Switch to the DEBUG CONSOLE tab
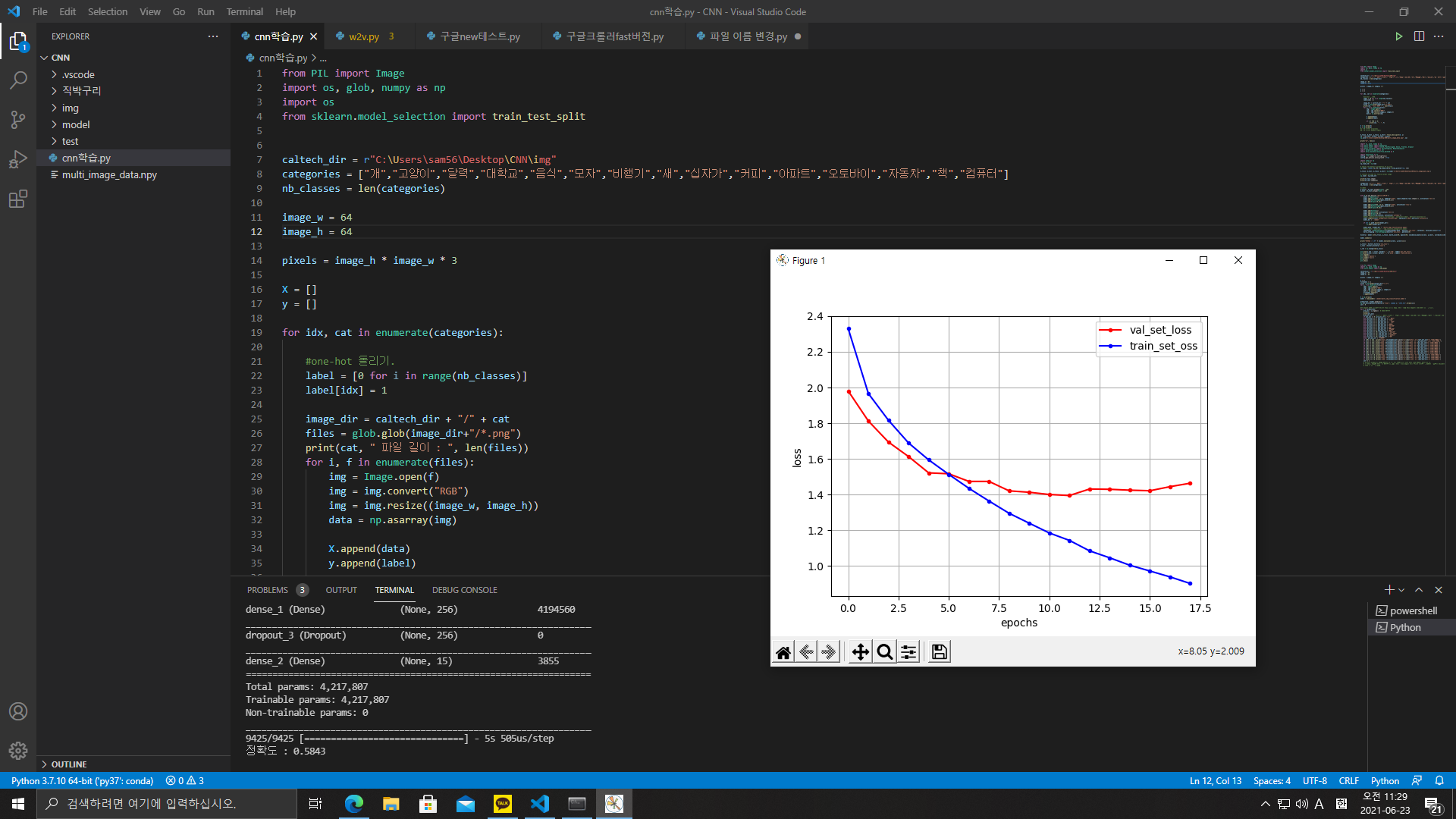The height and width of the screenshot is (819, 1456). point(465,589)
